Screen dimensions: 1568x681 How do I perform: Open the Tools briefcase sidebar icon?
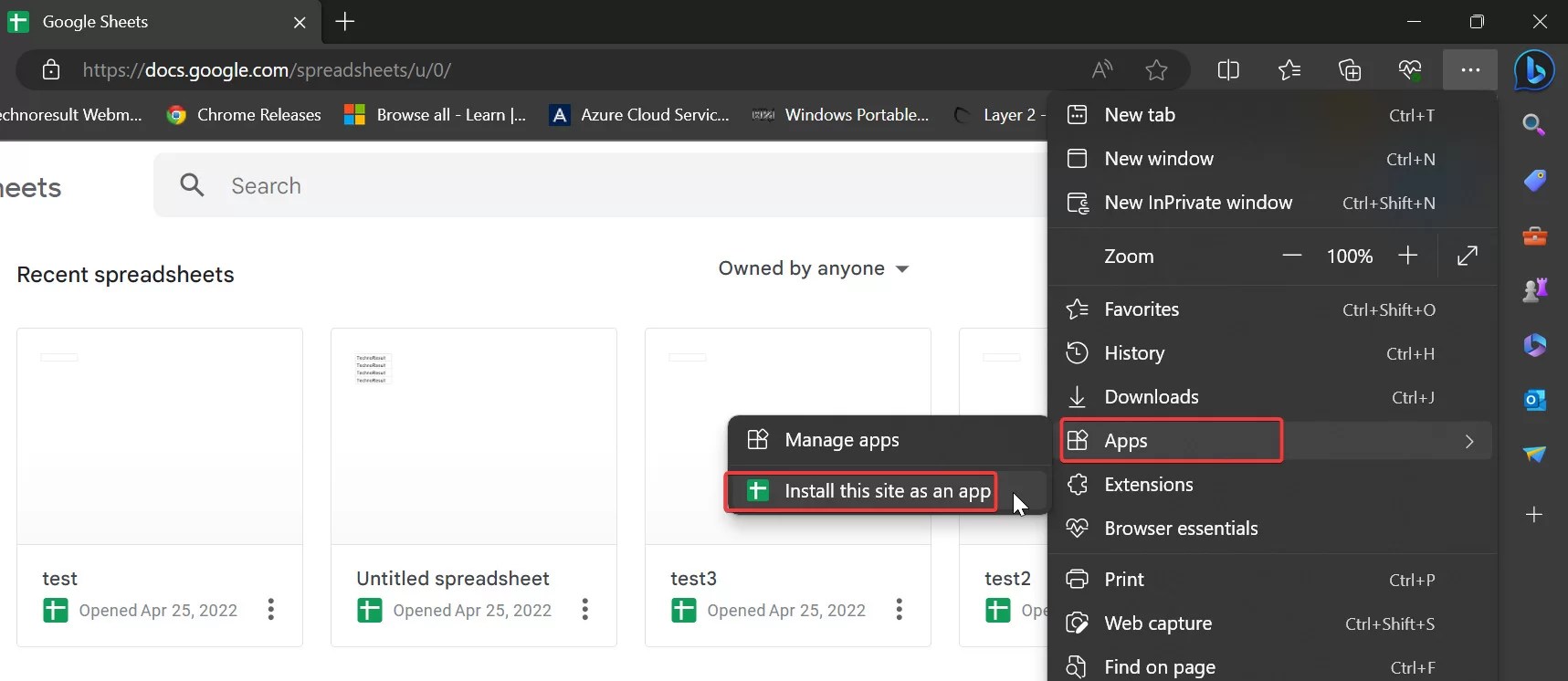(x=1534, y=236)
